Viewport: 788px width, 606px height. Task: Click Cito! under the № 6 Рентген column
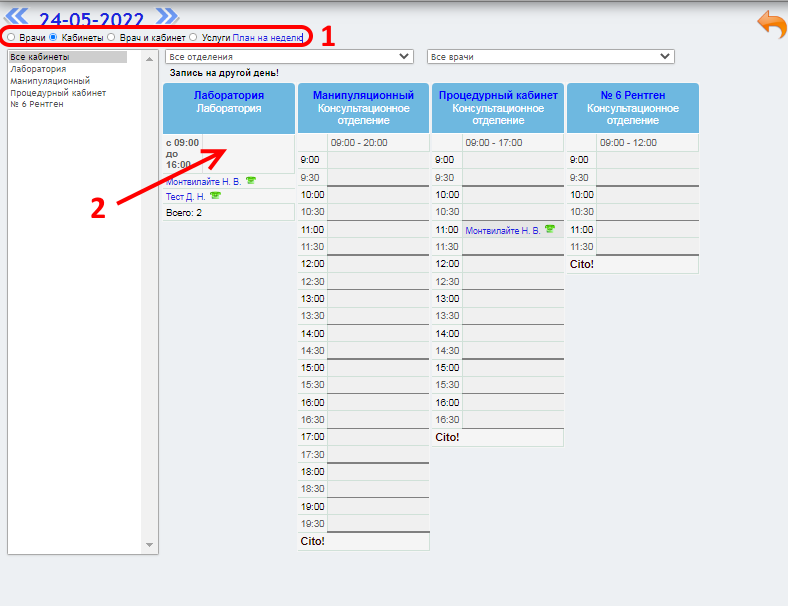(x=581, y=265)
